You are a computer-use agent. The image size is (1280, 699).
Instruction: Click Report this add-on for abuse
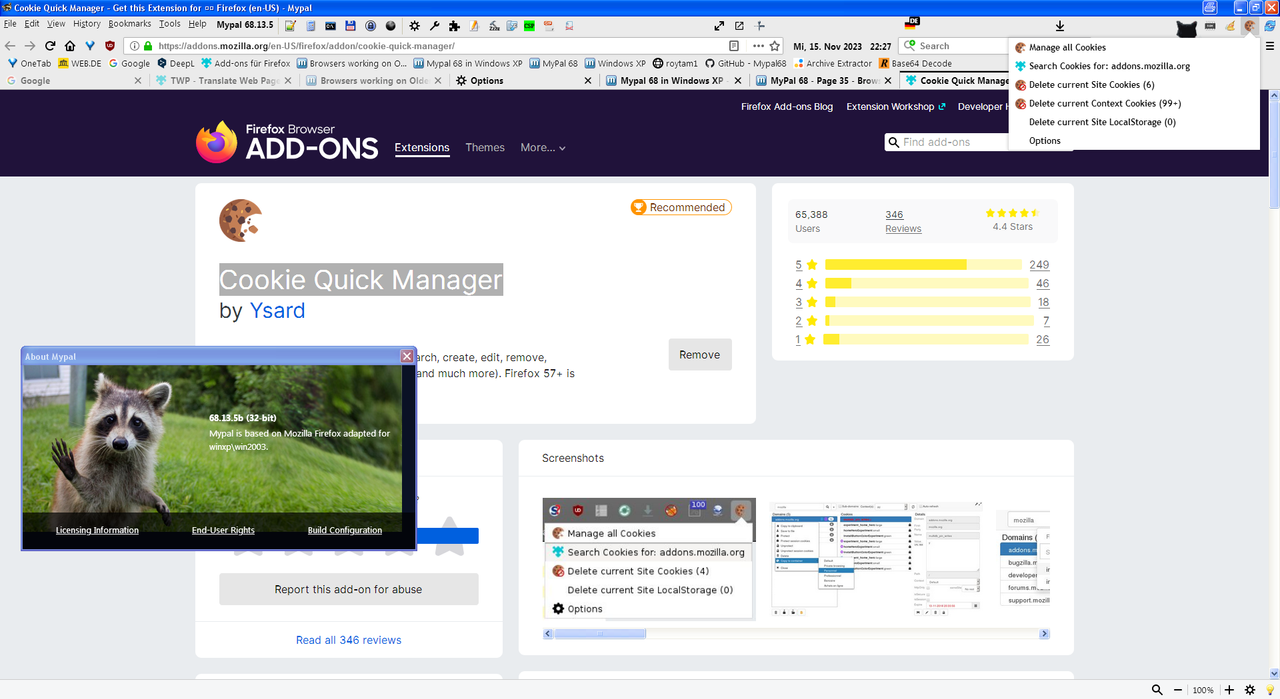349,589
